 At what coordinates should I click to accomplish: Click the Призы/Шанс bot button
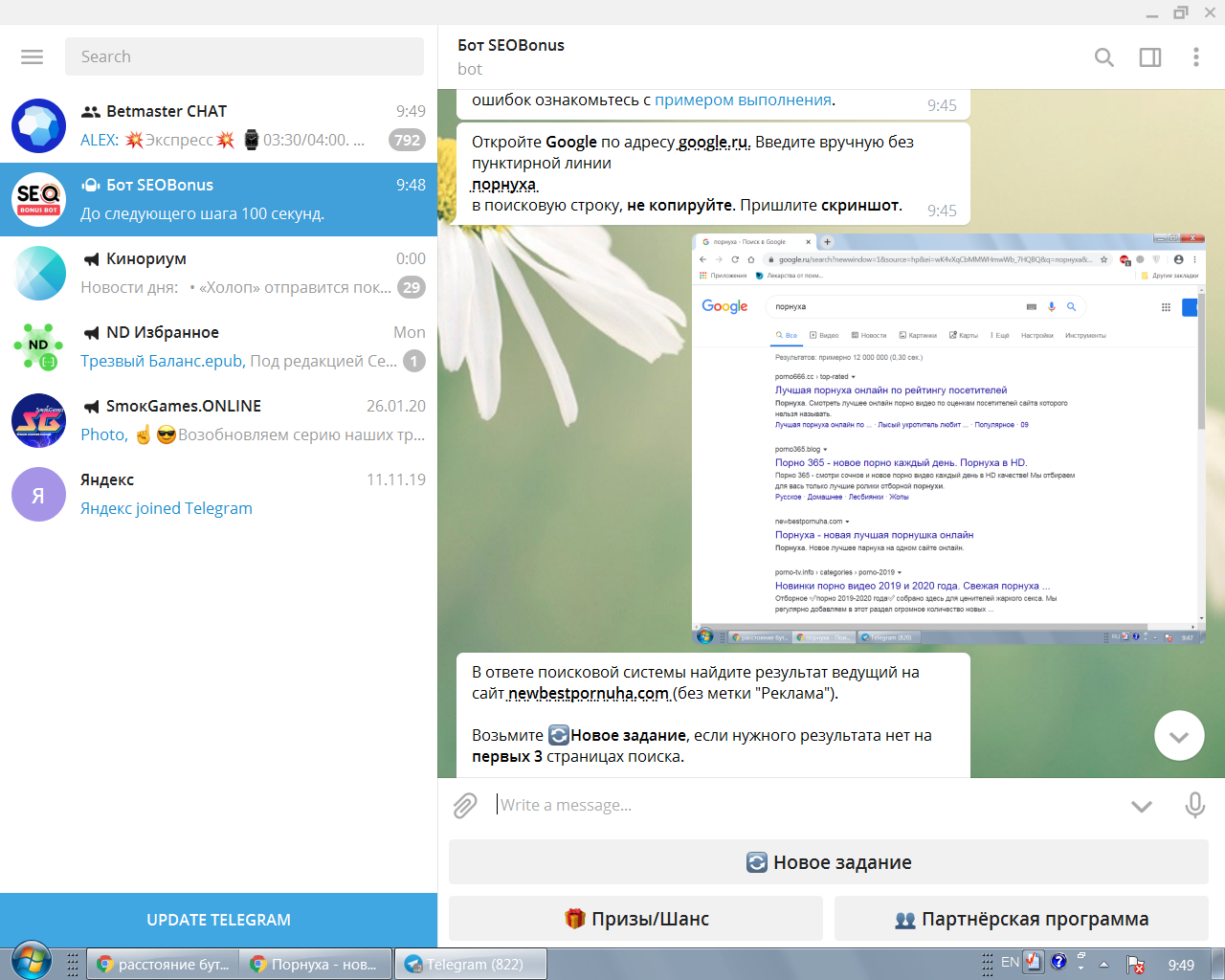click(635, 919)
